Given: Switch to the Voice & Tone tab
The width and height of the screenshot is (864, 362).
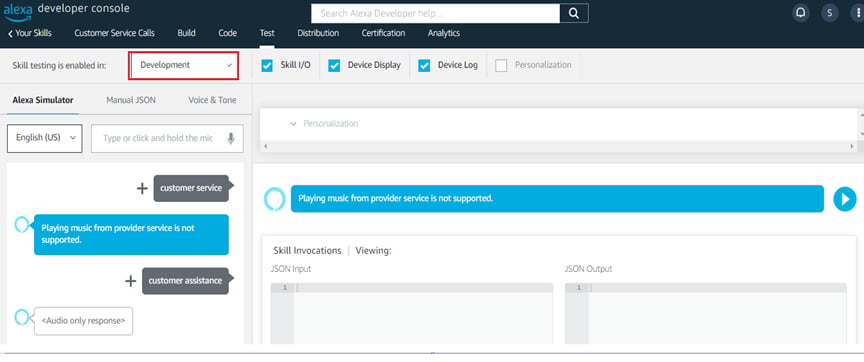Looking at the screenshot, I should [212, 100].
